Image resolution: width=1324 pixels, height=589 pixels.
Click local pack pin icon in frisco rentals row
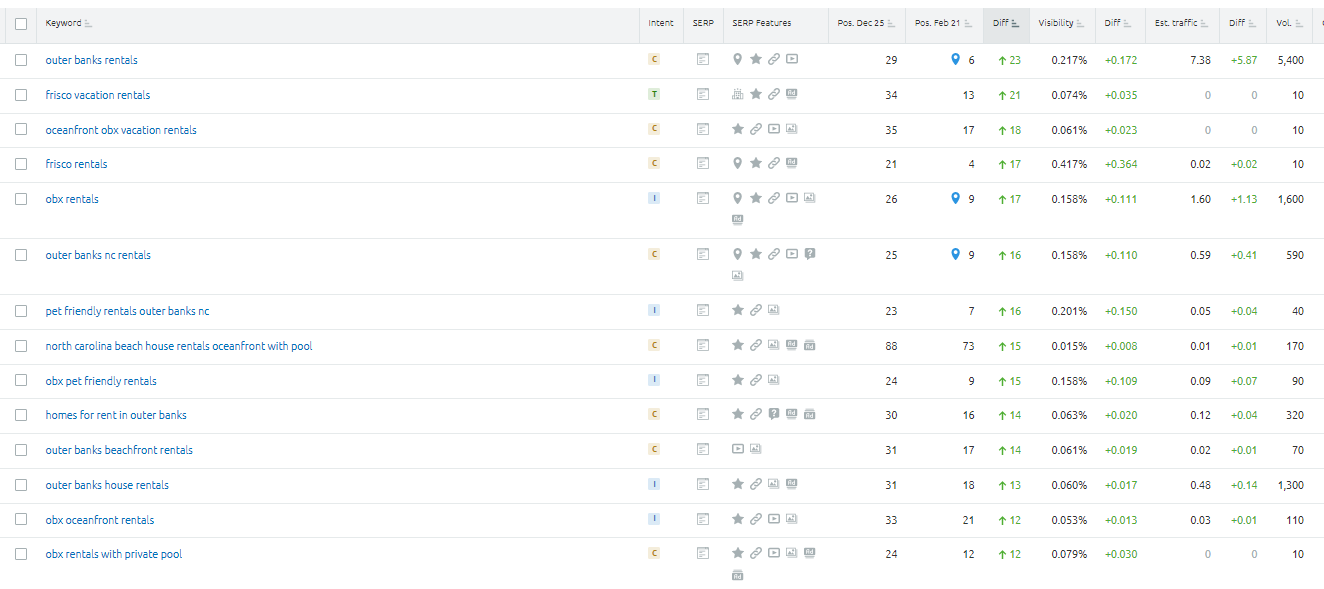pyautogui.click(x=737, y=164)
